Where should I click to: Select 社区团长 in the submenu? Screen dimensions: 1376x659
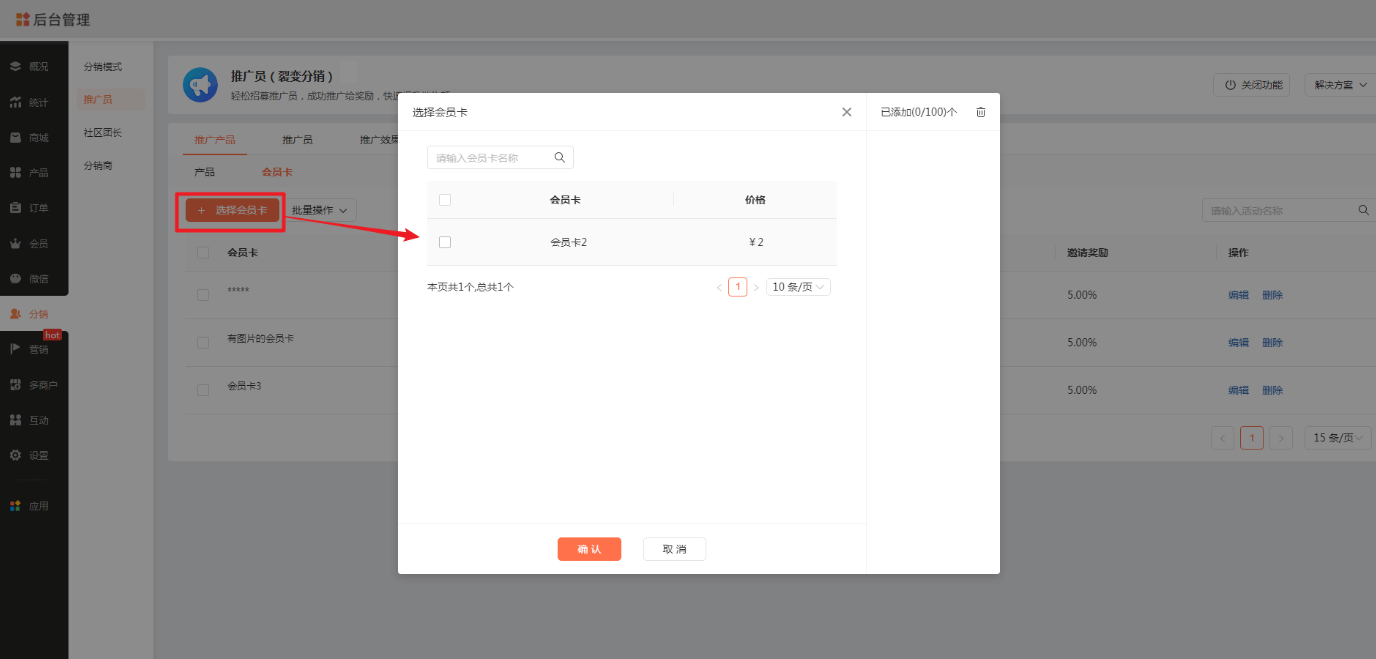(x=102, y=132)
